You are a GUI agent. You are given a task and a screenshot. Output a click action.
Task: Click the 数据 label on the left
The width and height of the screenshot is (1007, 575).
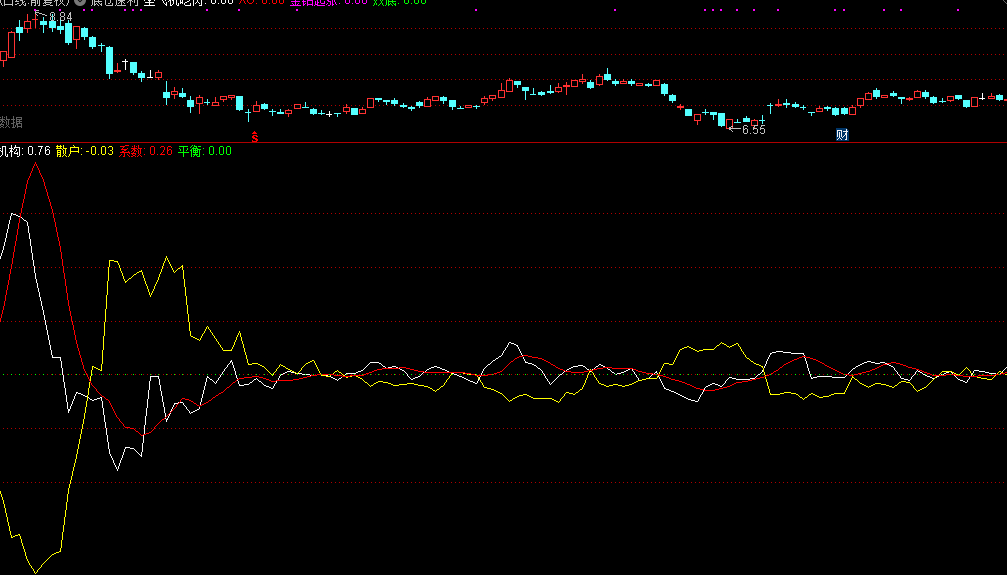(11, 122)
